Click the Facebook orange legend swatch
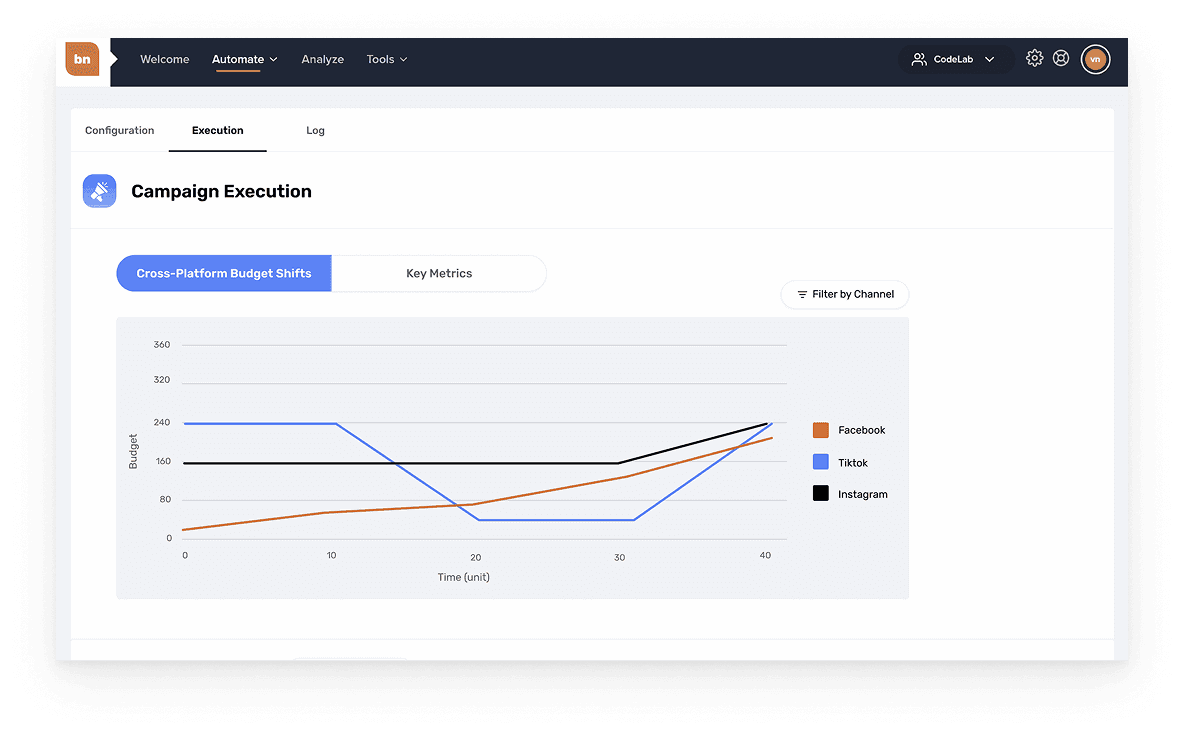The image size is (1184, 735). click(x=821, y=430)
